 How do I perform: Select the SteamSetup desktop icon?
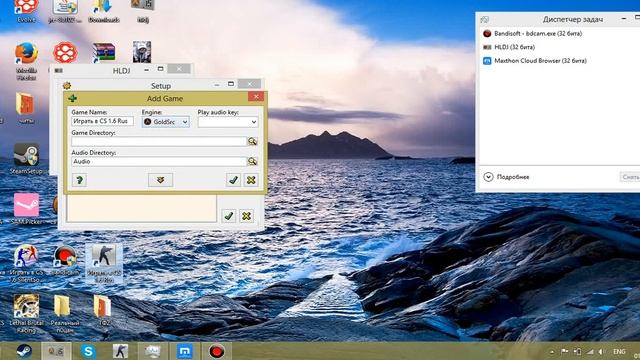26,159
